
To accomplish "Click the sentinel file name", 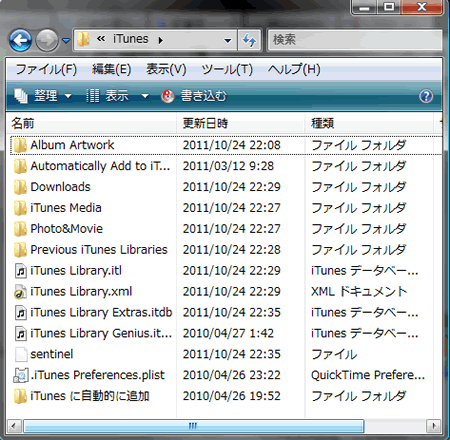I will point(51,354).
